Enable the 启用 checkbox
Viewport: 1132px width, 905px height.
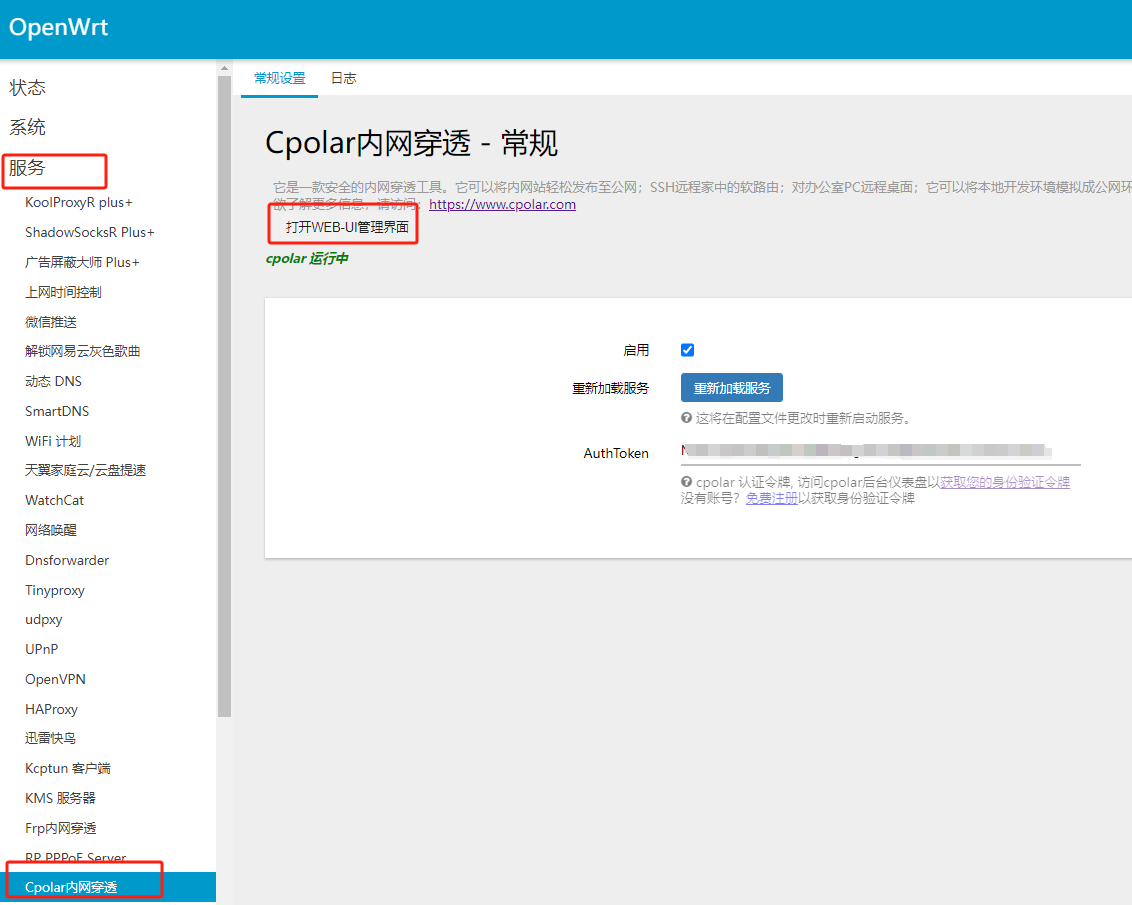pos(687,349)
